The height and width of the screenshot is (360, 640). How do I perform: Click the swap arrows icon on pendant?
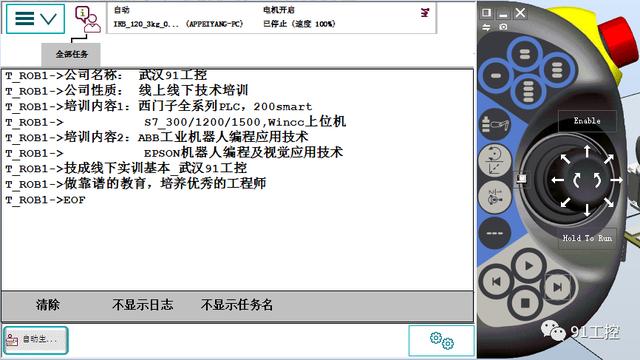point(486,27)
